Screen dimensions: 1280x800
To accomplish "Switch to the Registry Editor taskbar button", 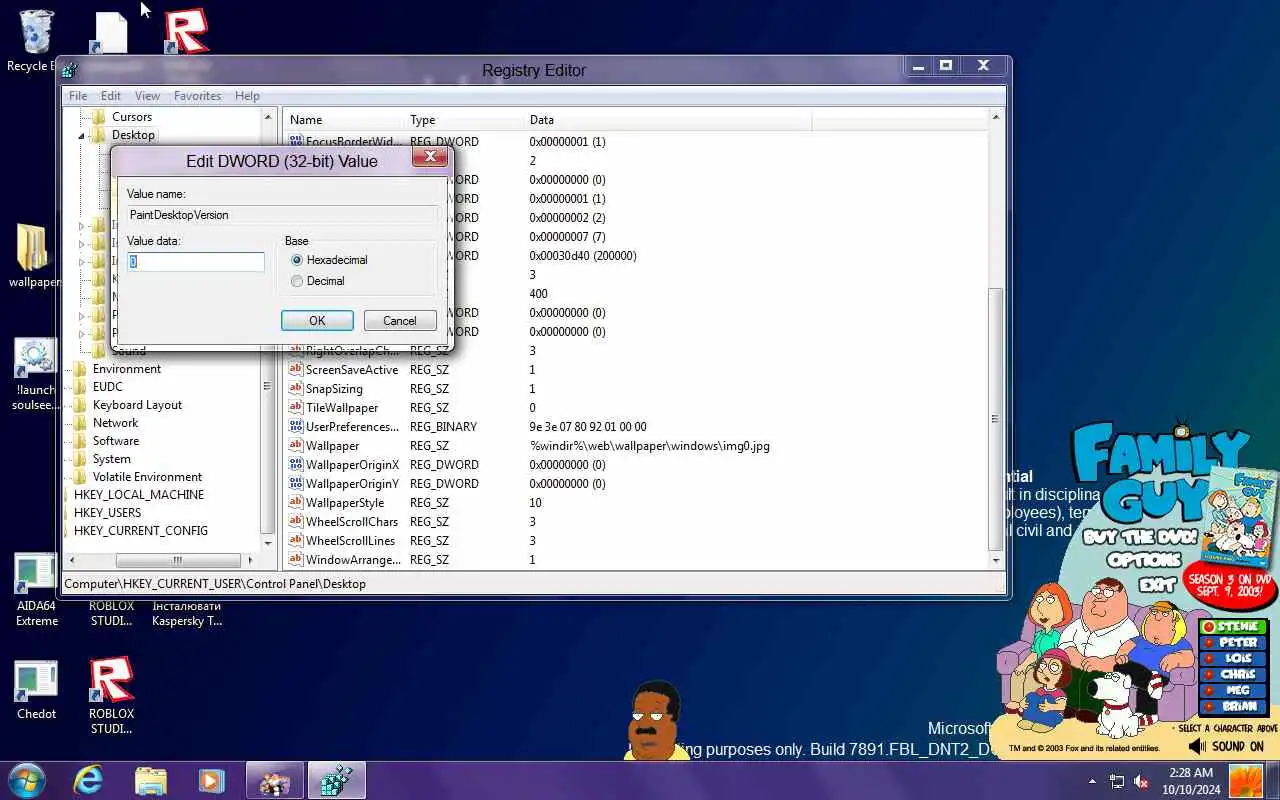I will tap(336, 780).
